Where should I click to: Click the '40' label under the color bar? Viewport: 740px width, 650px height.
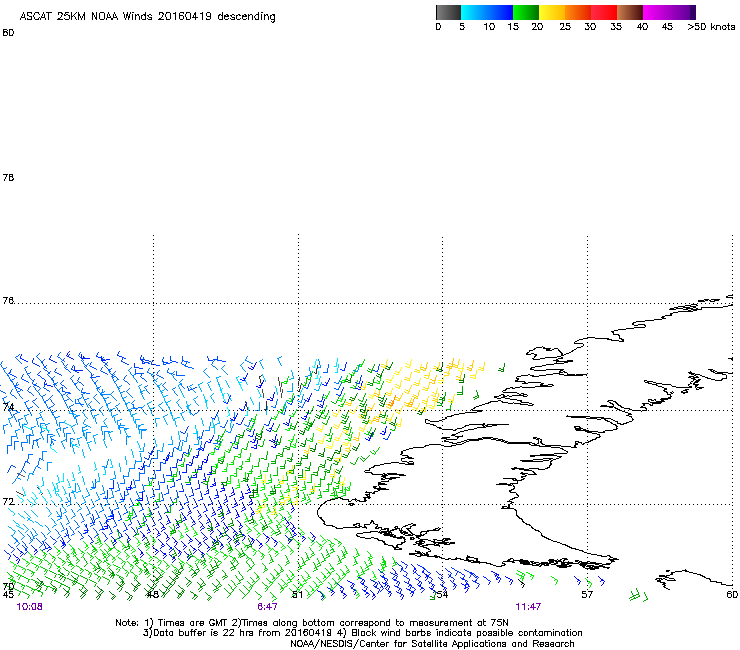point(642,27)
